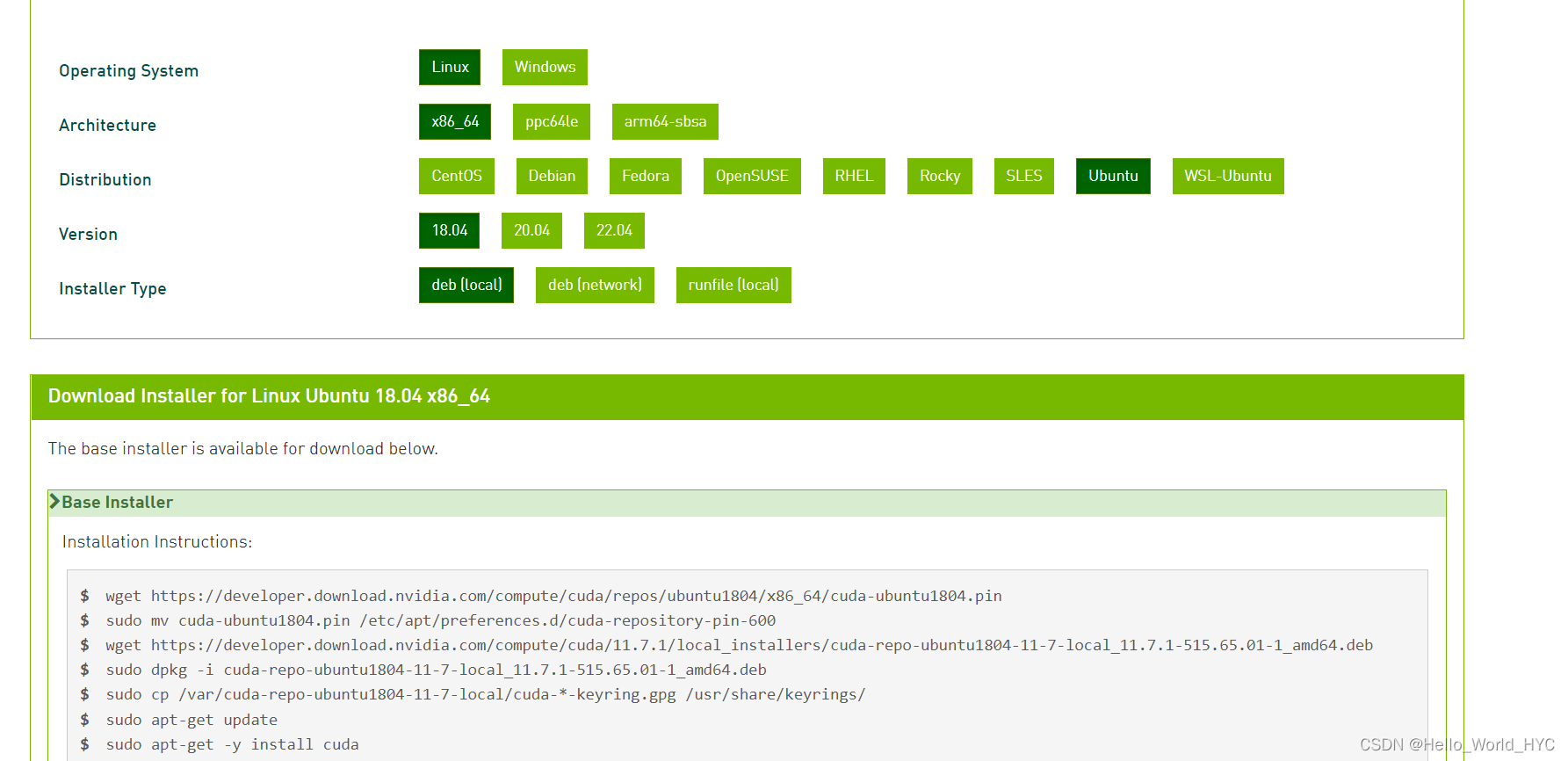Collapse the Base Installer chevron
The width and height of the screenshot is (1568, 761).
pyautogui.click(x=54, y=502)
